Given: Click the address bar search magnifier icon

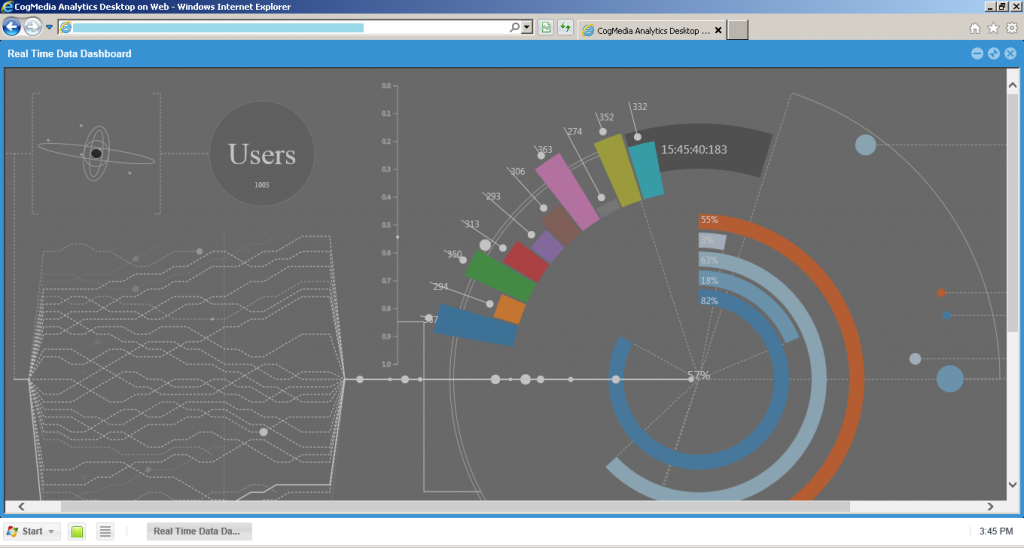Looking at the screenshot, I should click(515, 28).
